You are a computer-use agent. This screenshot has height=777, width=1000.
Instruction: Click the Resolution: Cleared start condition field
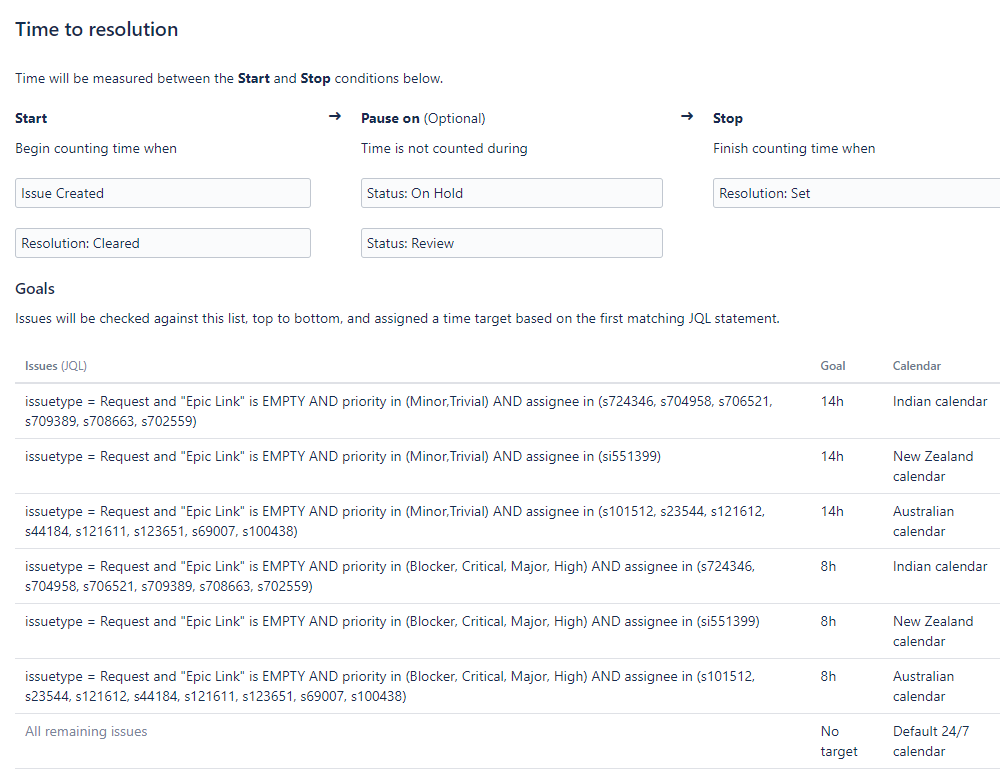[x=163, y=243]
